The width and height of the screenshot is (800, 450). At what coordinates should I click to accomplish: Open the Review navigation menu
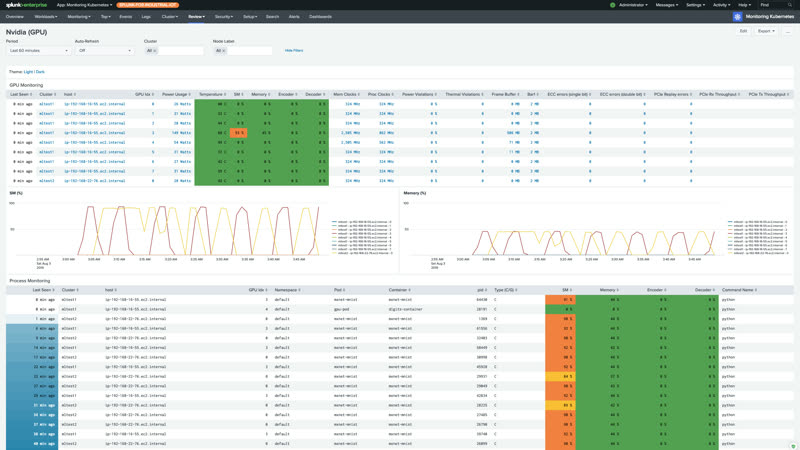point(196,17)
